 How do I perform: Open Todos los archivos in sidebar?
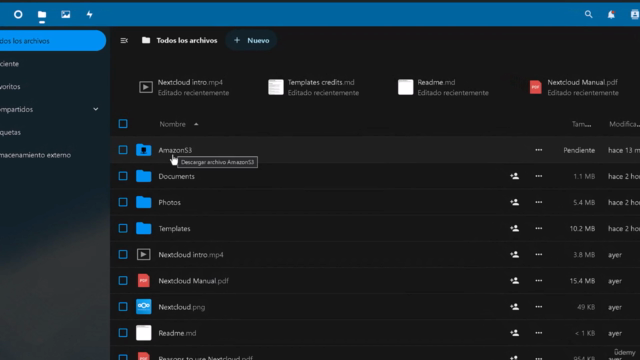coord(52,41)
